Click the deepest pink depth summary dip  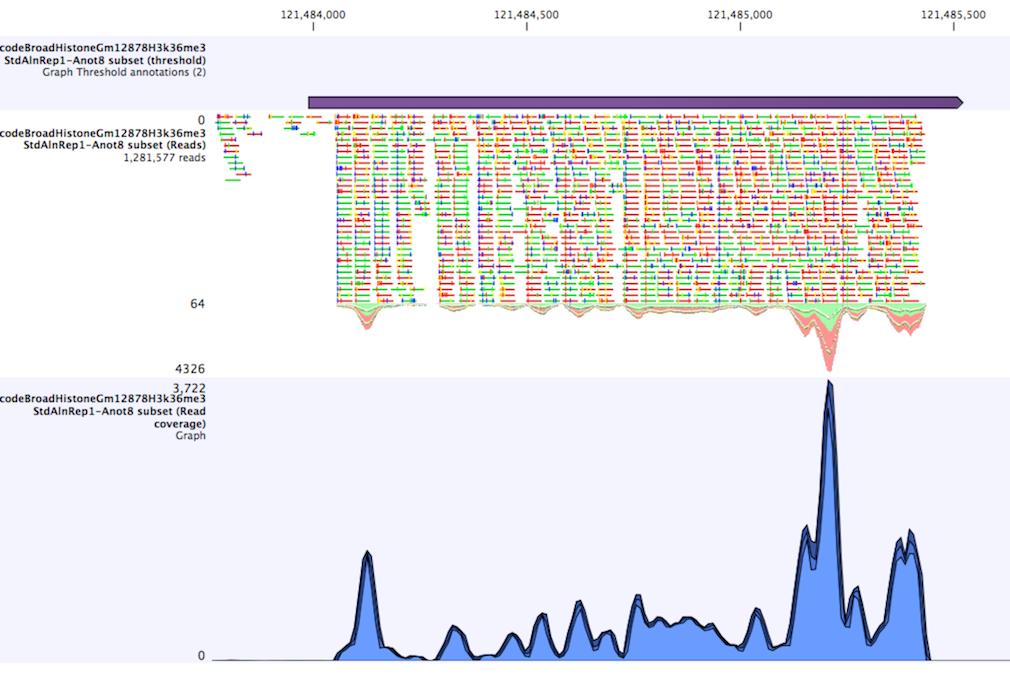tap(828, 360)
